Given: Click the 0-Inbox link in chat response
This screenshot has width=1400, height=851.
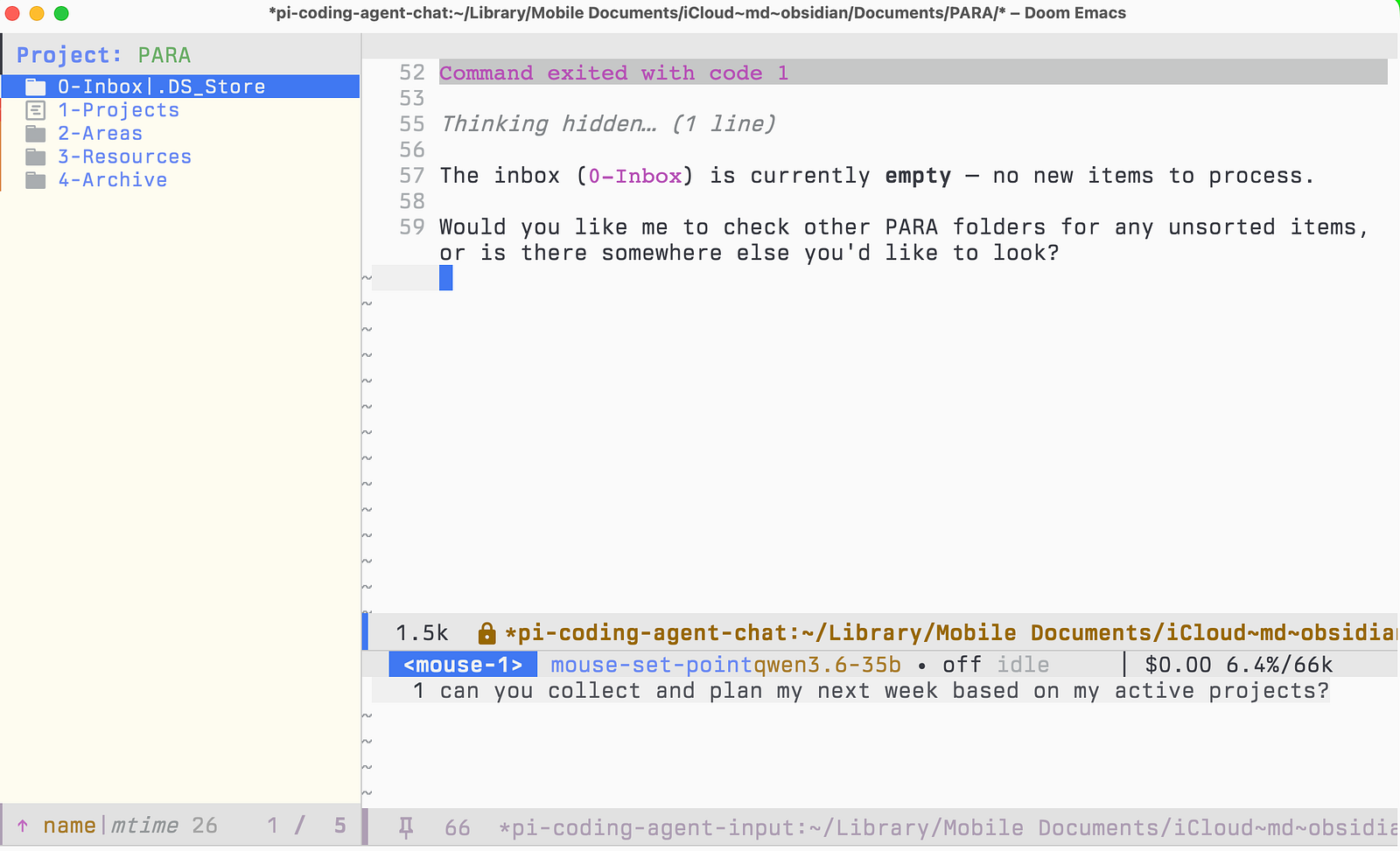Looking at the screenshot, I should (x=635, y=176).
